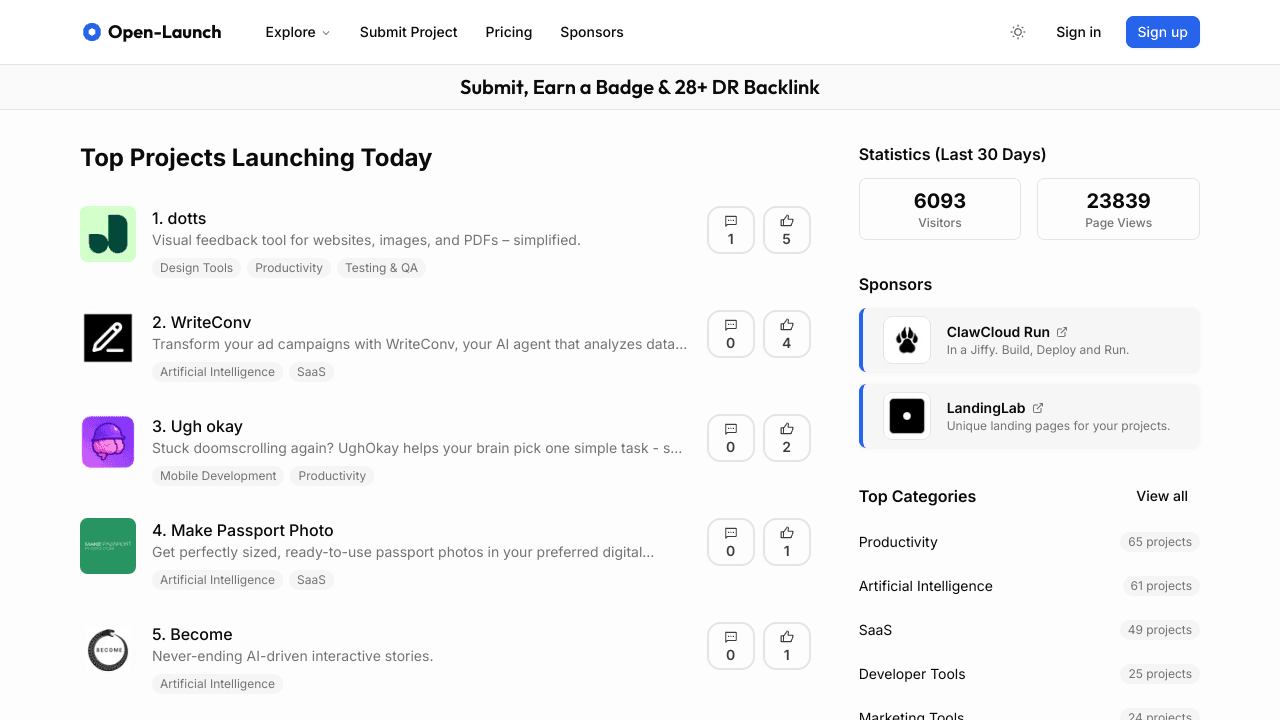View all top categories

1162,496
